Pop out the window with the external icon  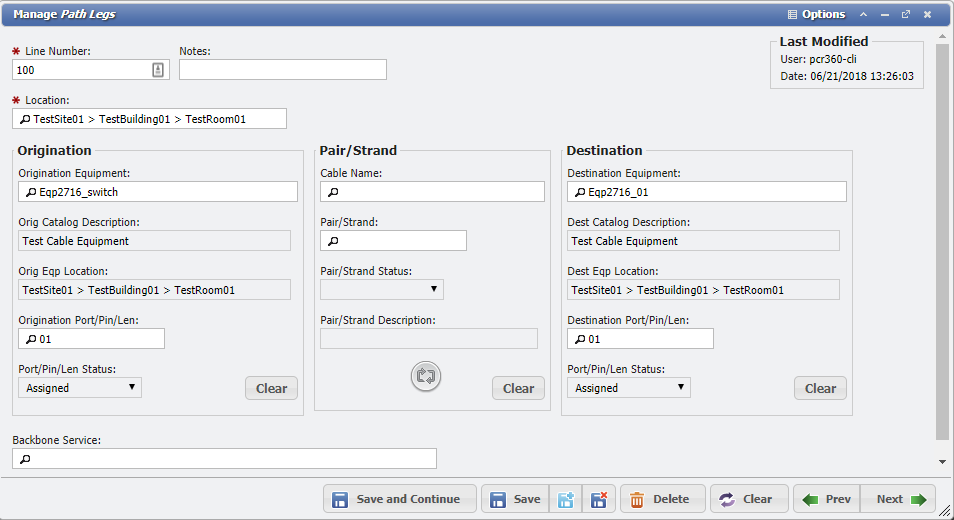906,14
